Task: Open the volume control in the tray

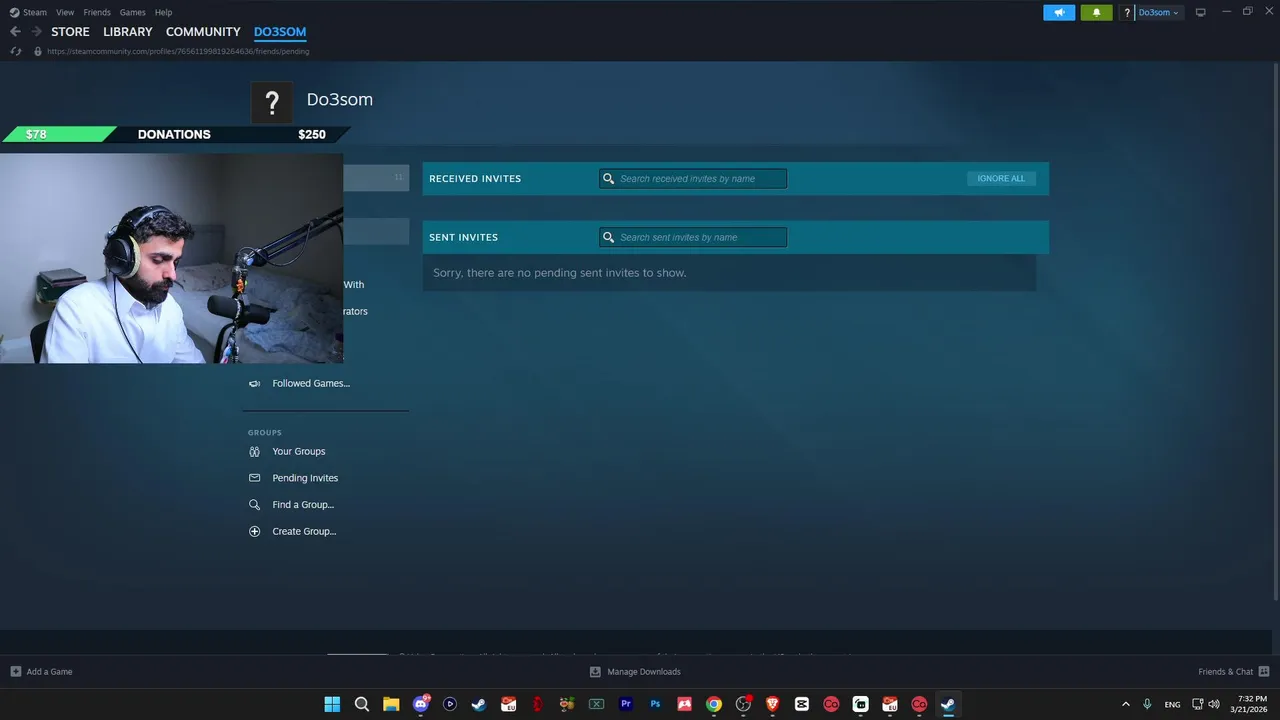Action: (1214, 704)
